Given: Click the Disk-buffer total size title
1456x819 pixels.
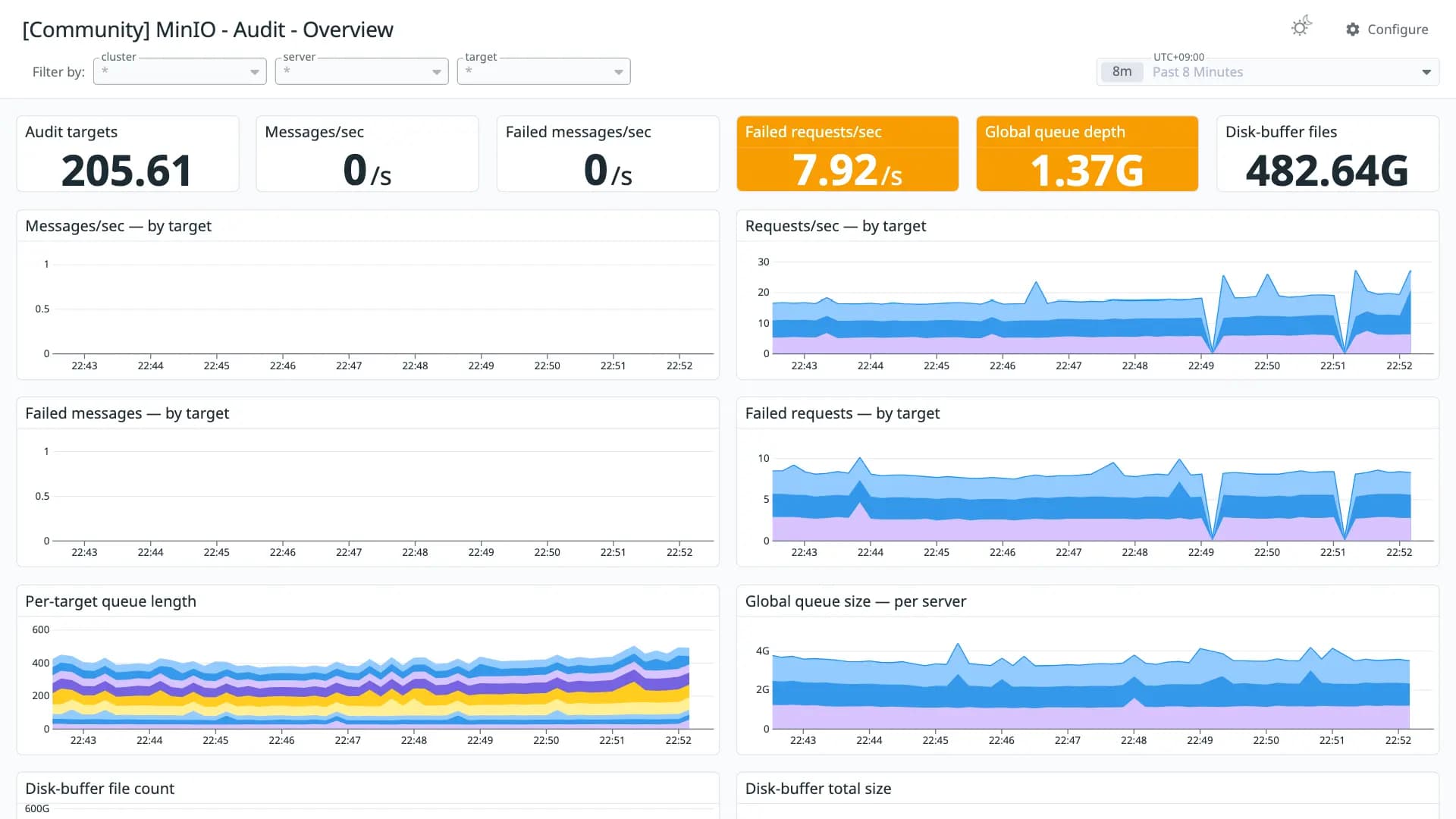Looking at the screenshot, I should [818, 789].
